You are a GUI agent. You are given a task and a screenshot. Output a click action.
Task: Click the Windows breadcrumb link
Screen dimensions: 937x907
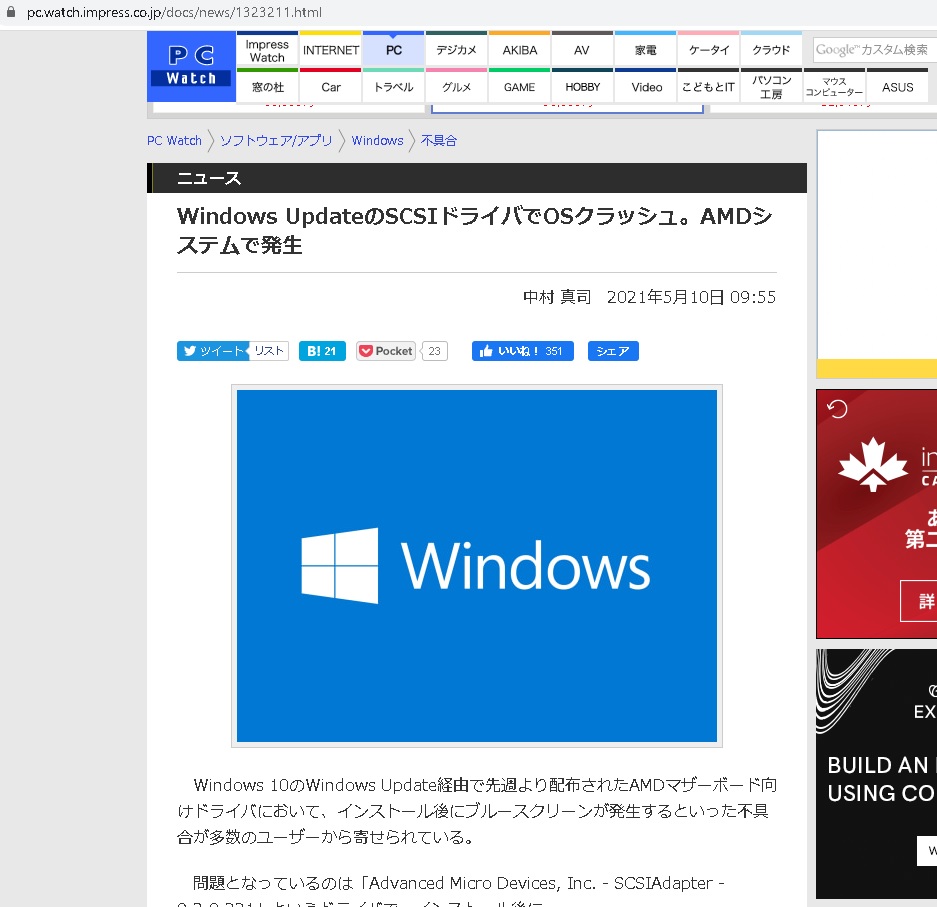click(377, 140)
